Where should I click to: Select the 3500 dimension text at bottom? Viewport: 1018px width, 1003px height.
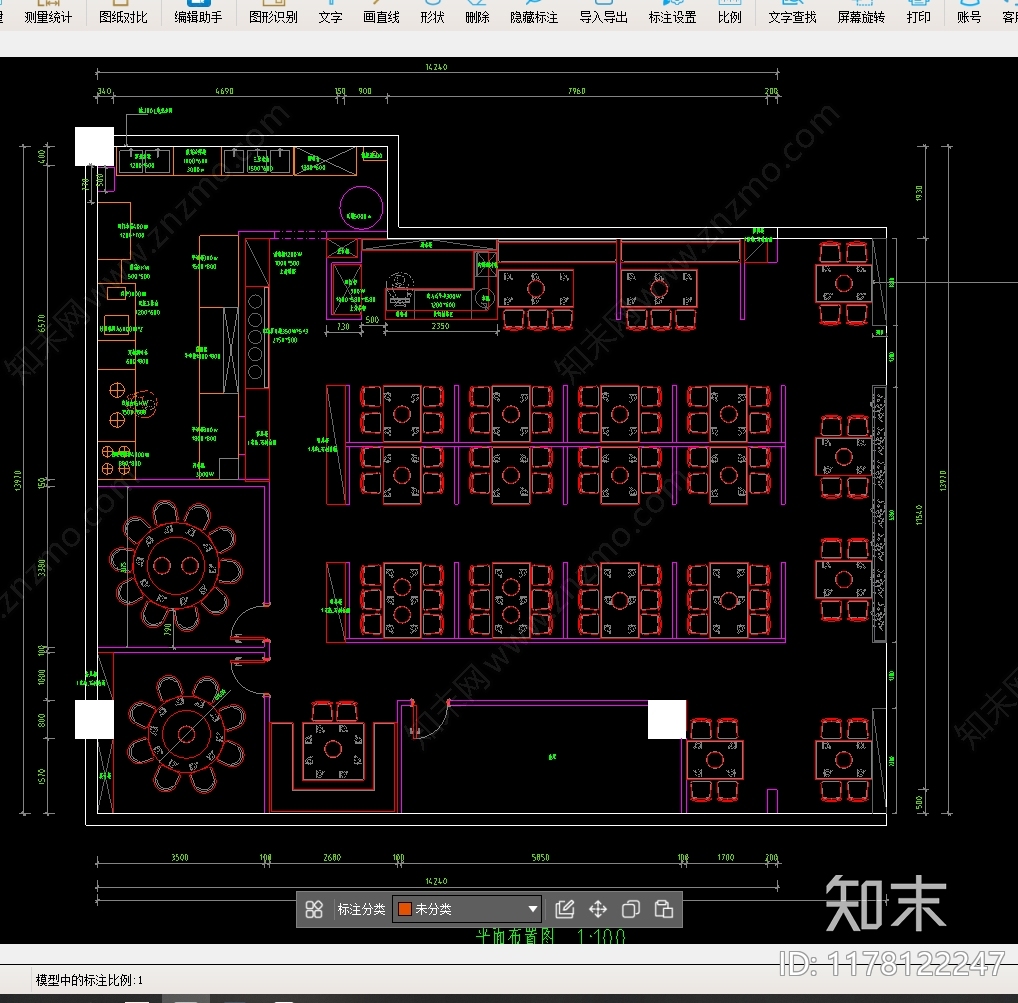(180, 858)
